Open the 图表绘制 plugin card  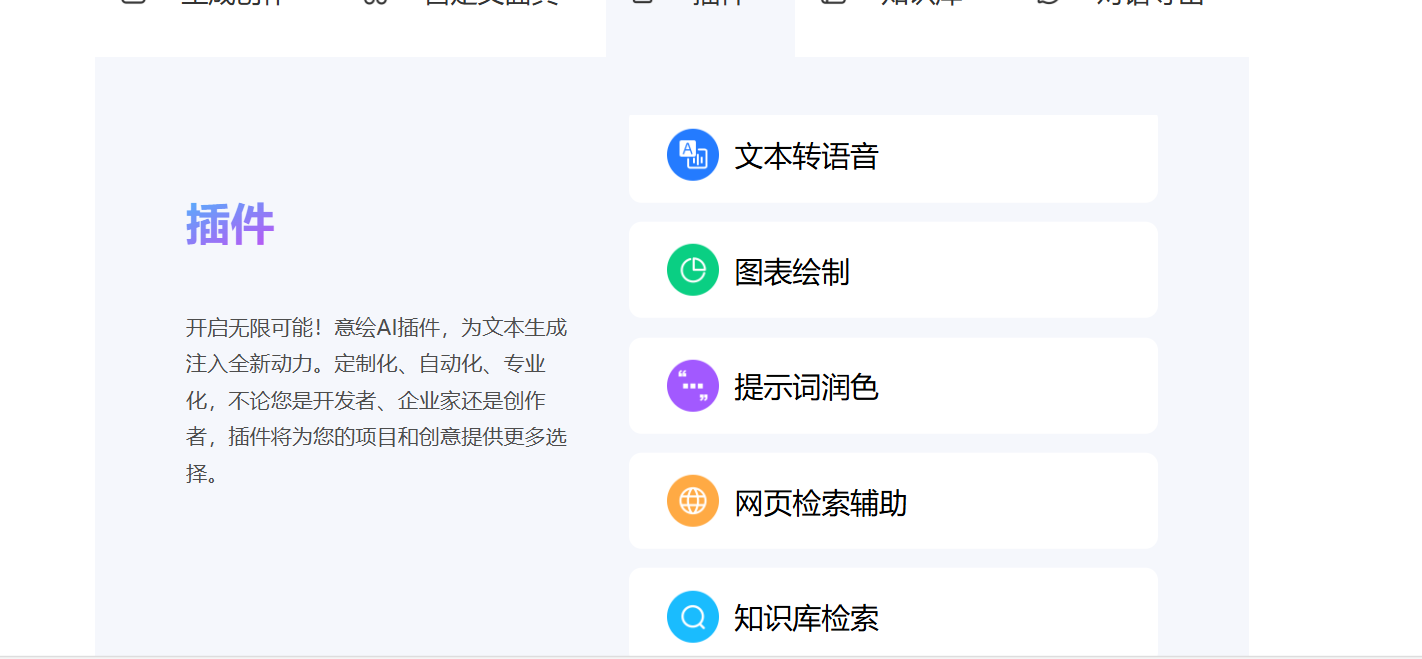click(893, 270)
